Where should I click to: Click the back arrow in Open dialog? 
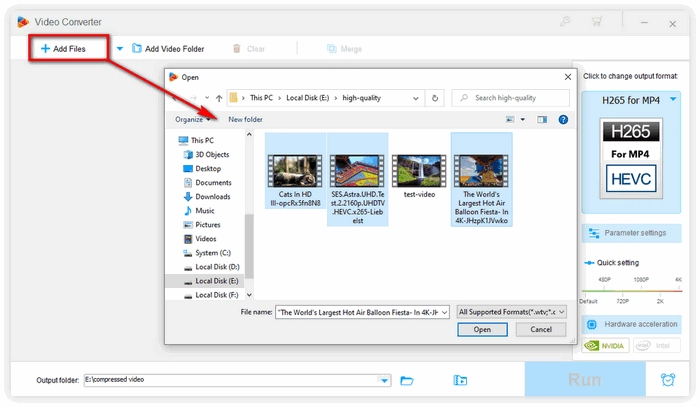tap(175, 98)
